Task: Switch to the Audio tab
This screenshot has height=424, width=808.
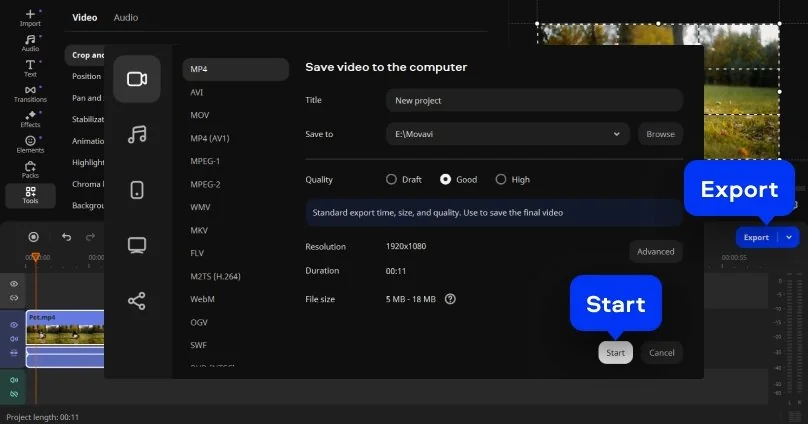Action: click(x=126, y=17)
